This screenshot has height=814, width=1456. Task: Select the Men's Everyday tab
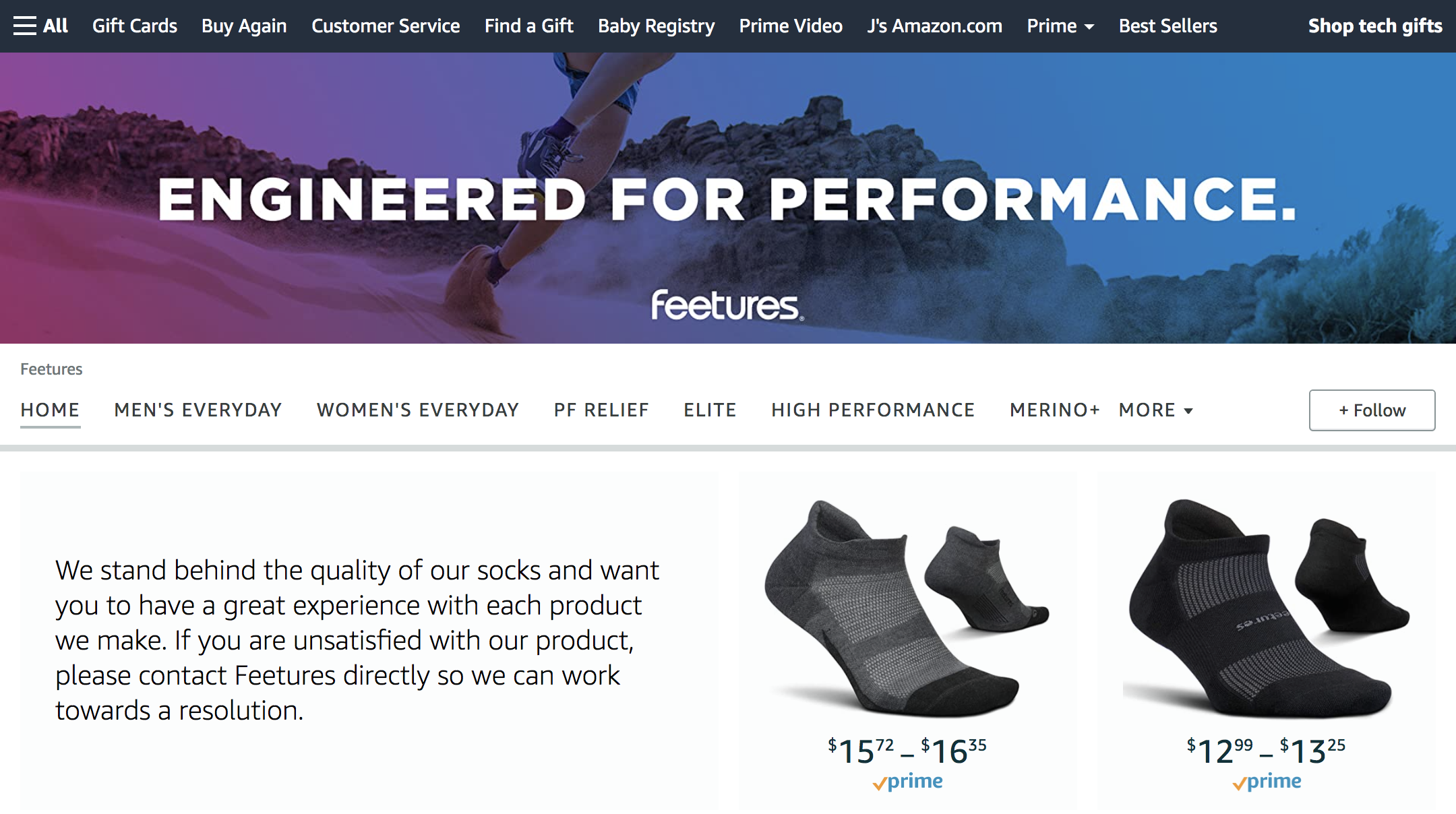point(198,410)
